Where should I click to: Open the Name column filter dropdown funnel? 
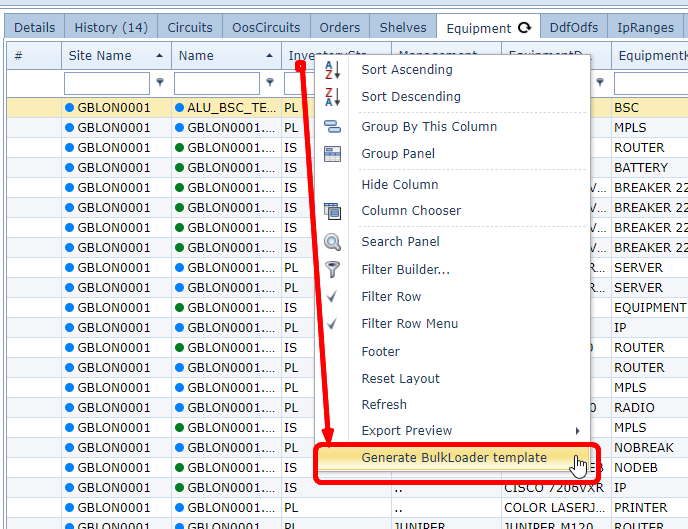click(x=270, y=83)
